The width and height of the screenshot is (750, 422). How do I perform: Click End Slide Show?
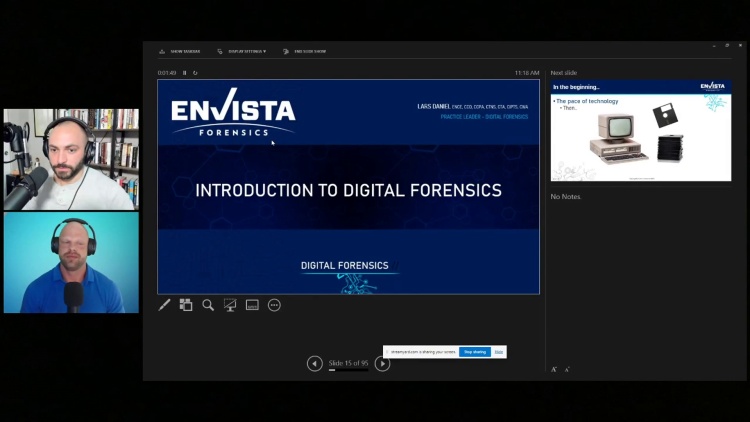[305, 51]
